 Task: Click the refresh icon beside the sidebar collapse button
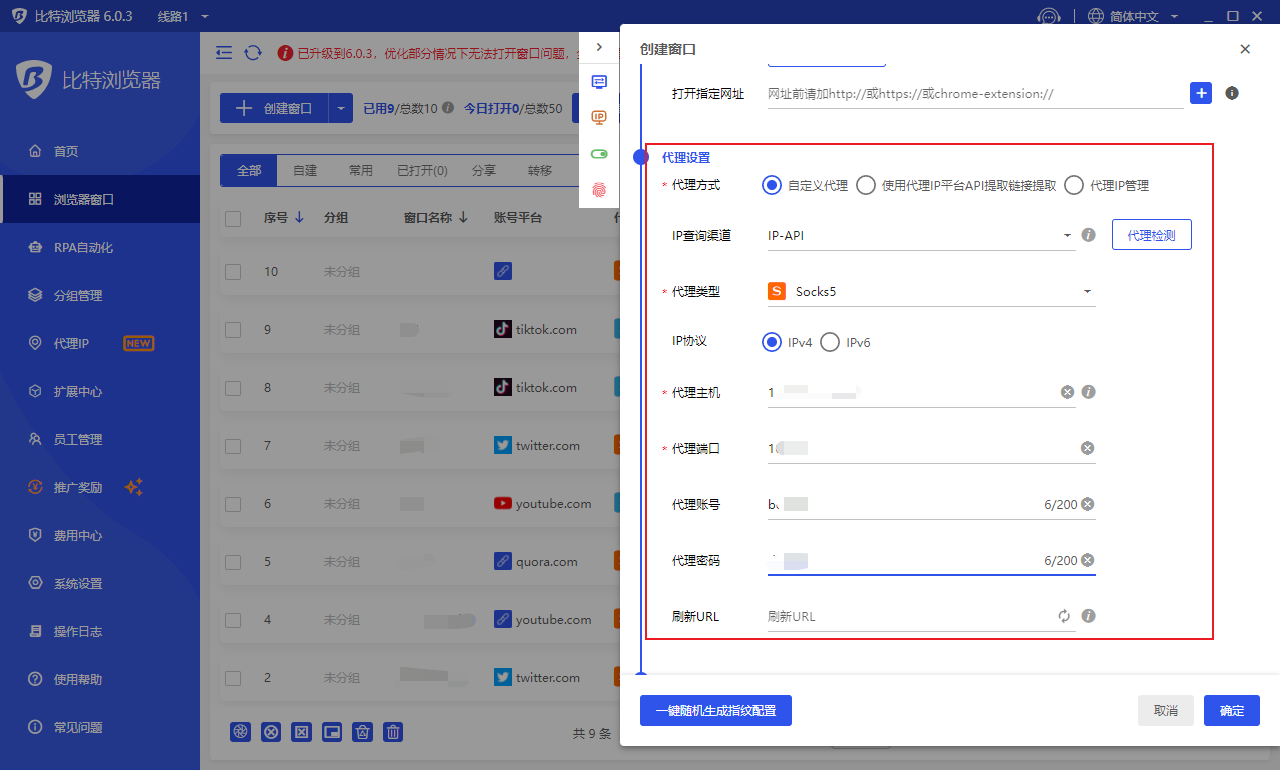point(253,53)
